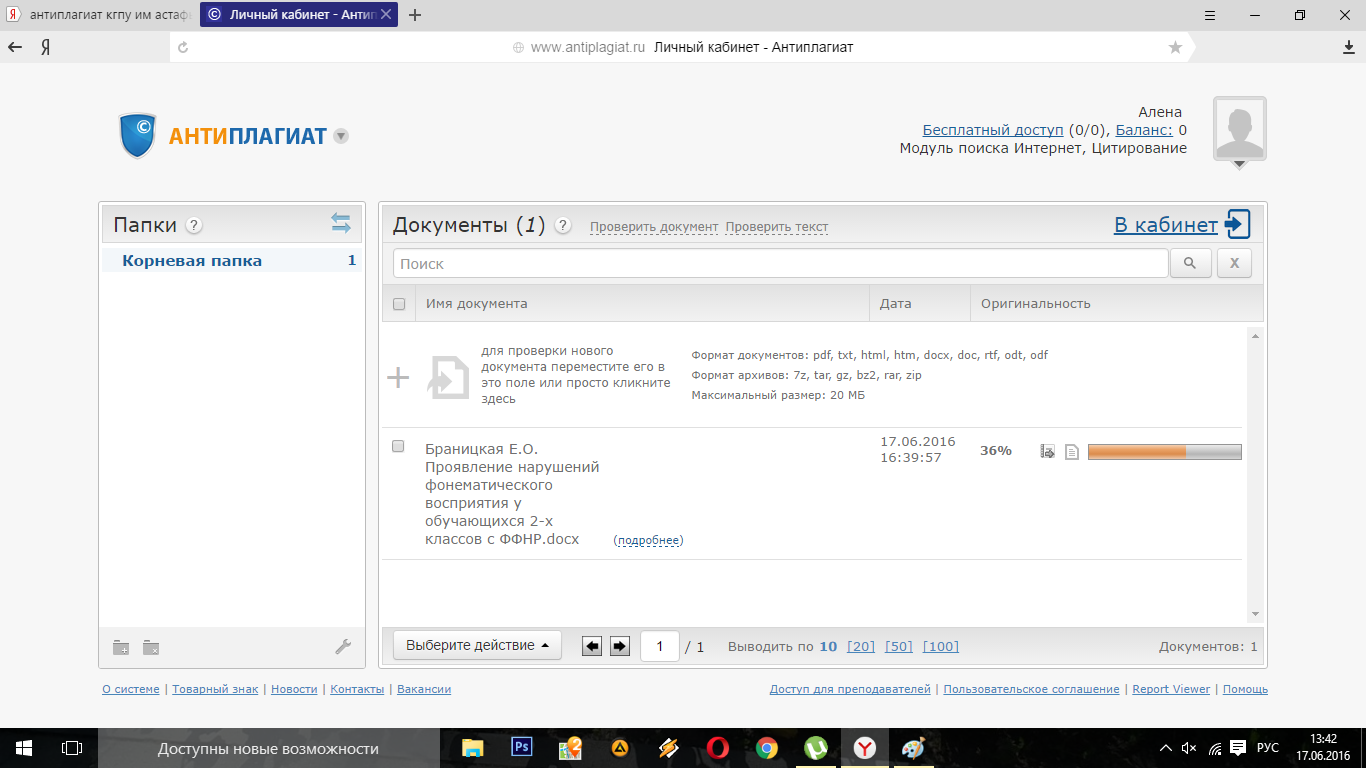Click the Проверить документ link

(x=653, y=227)
